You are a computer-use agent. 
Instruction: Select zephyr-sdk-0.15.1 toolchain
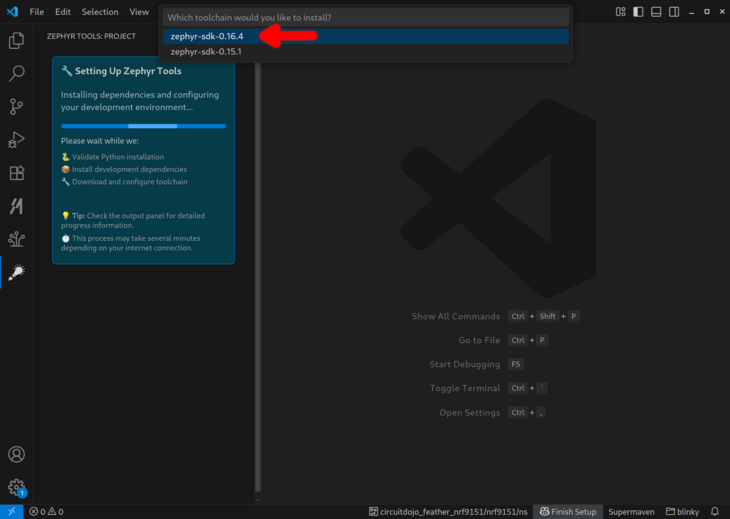click(365, 52)
